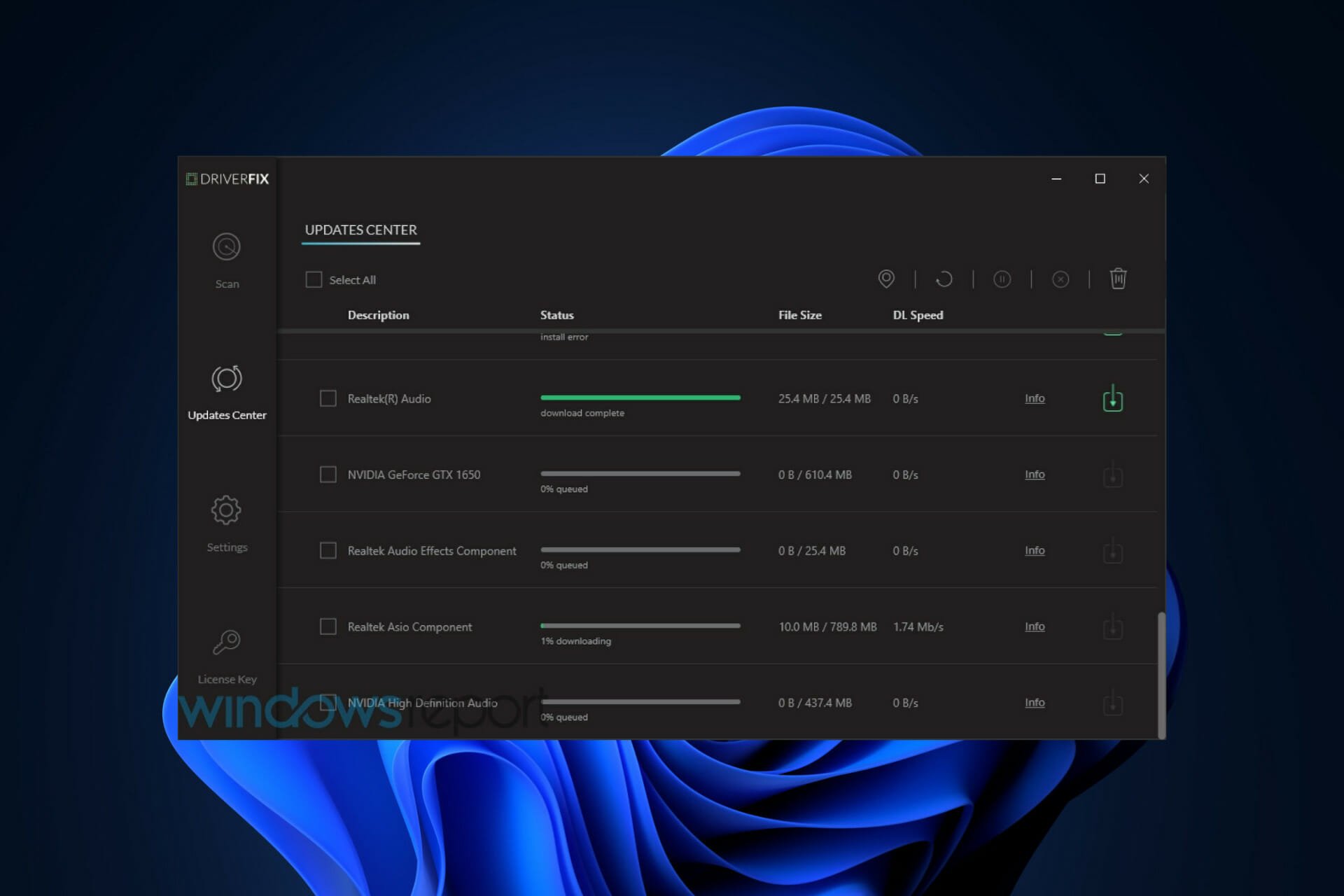The width and height of the screenshot is (1344, 896).
Task: Click the '1.74 Mb/s' download speed value
Action: click(x=918, y=626)
